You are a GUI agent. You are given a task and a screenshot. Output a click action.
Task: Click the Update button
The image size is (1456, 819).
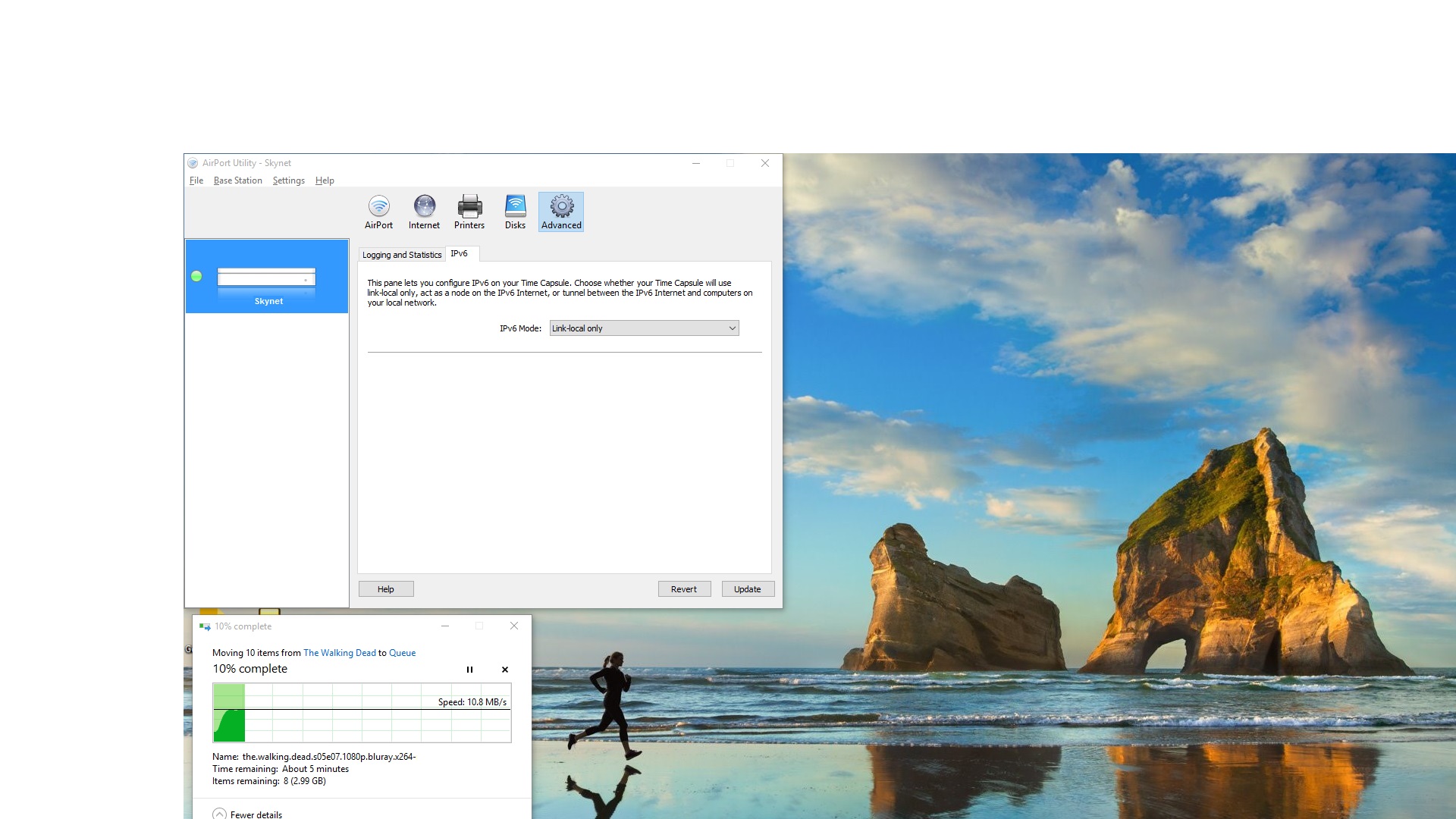(747, 589)
